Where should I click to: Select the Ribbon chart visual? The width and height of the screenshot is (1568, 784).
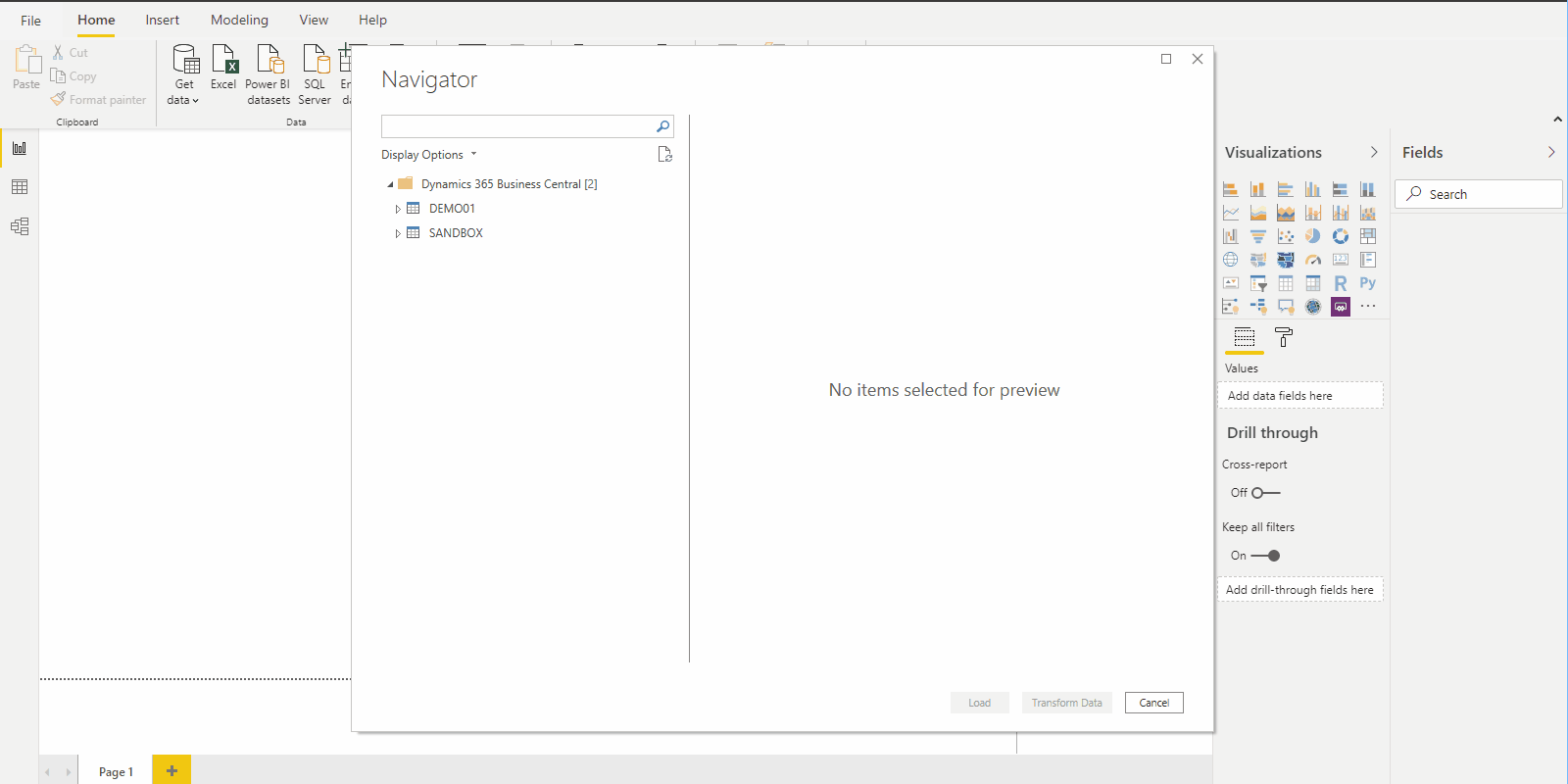click(1368, 213)
